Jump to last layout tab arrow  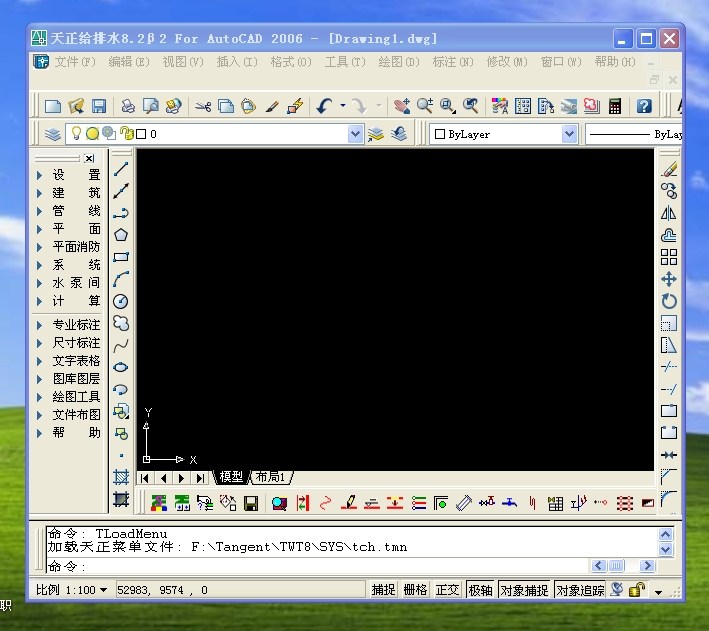tap(200, 478)
